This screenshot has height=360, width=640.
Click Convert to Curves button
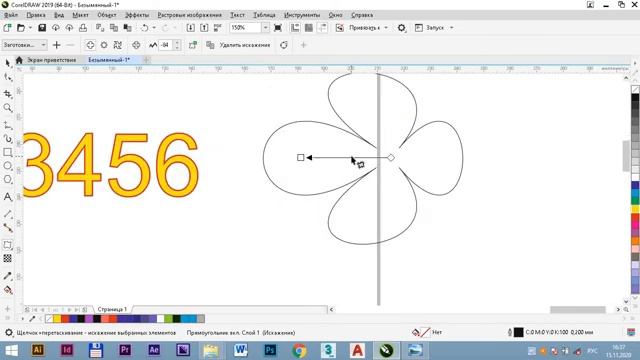point(284,45)
